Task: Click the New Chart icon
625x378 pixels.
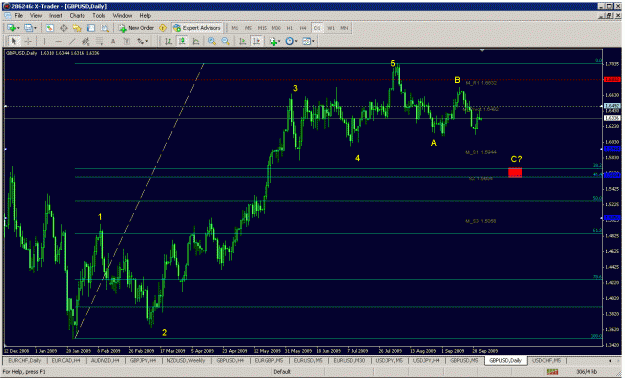Action: click(11, 28)
